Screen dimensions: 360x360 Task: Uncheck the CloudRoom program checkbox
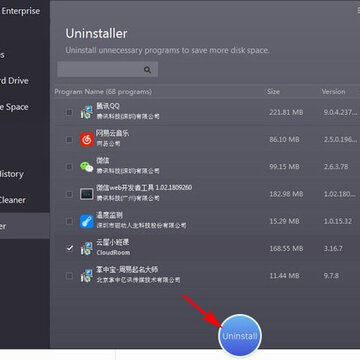click(69, 248)
